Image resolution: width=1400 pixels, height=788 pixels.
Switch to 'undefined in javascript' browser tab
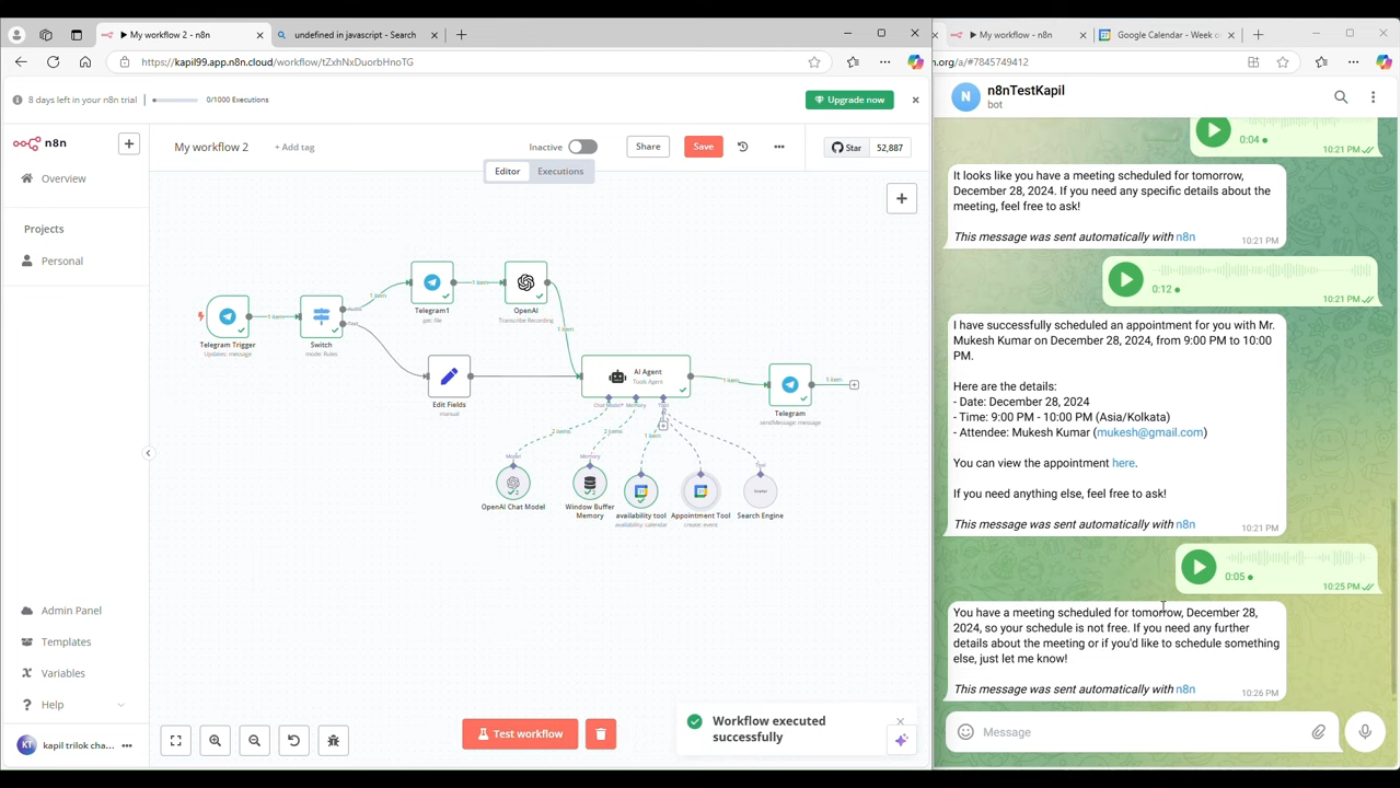[x=358, y=35]
